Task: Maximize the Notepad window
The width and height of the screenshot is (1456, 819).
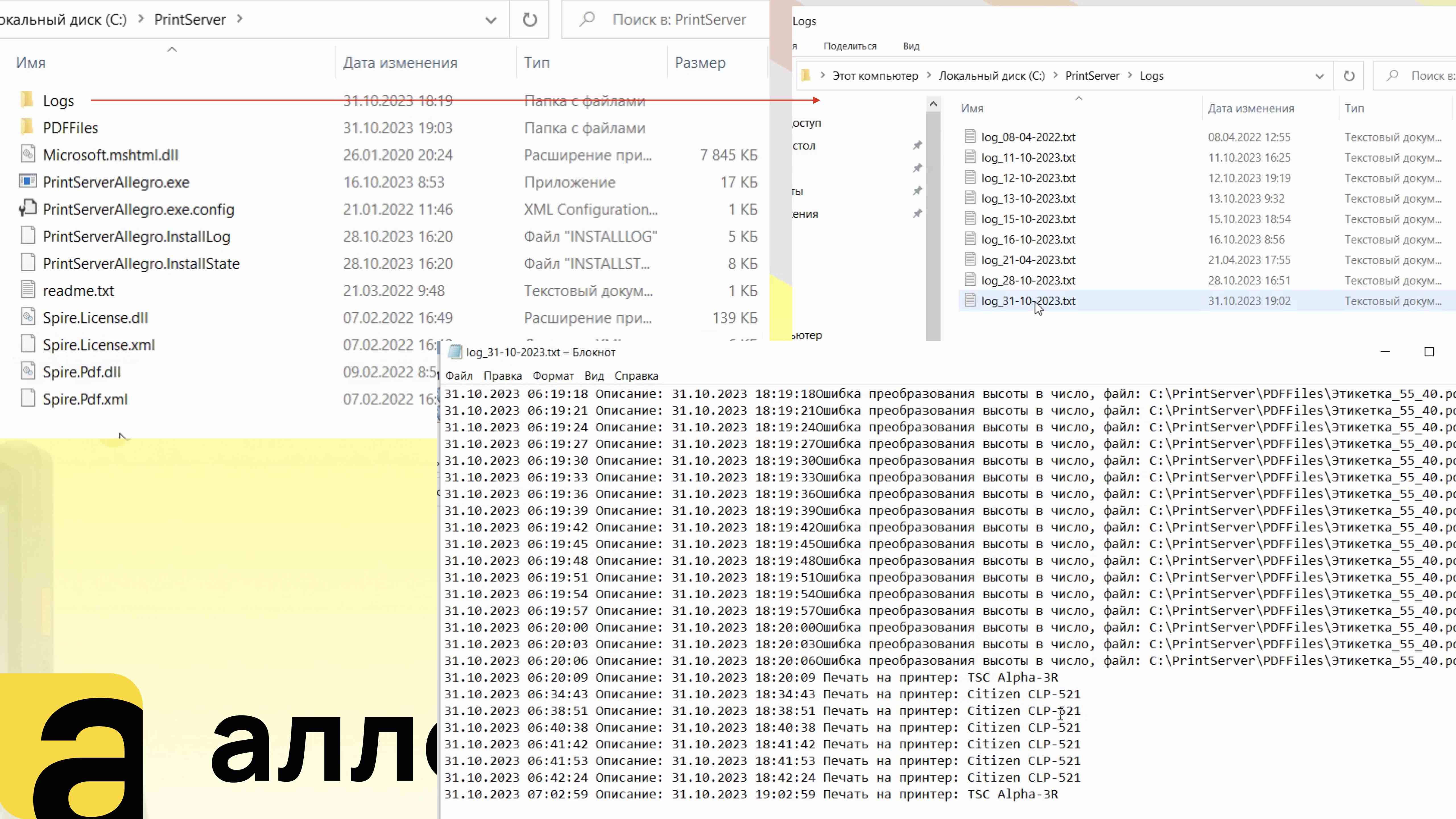Action: [1429, 351]
